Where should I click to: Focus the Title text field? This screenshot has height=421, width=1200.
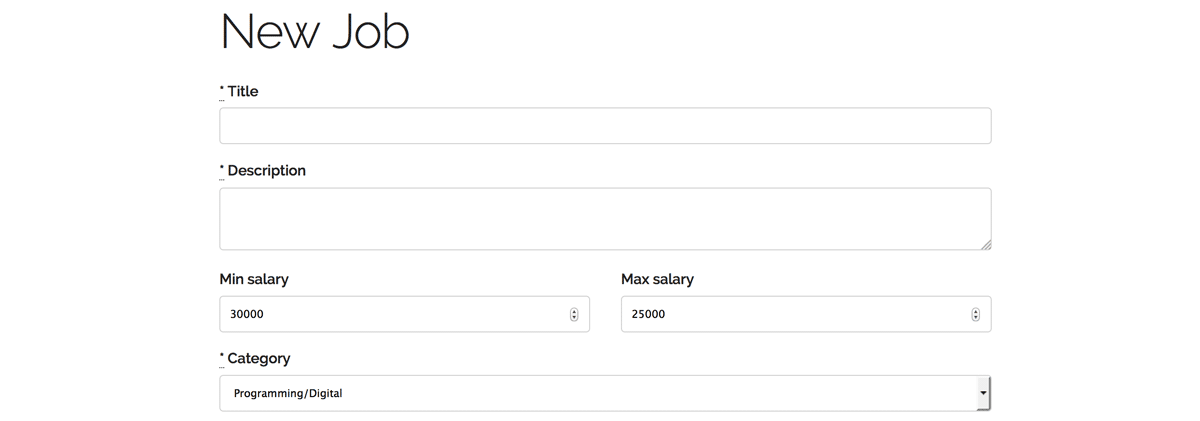605,126
